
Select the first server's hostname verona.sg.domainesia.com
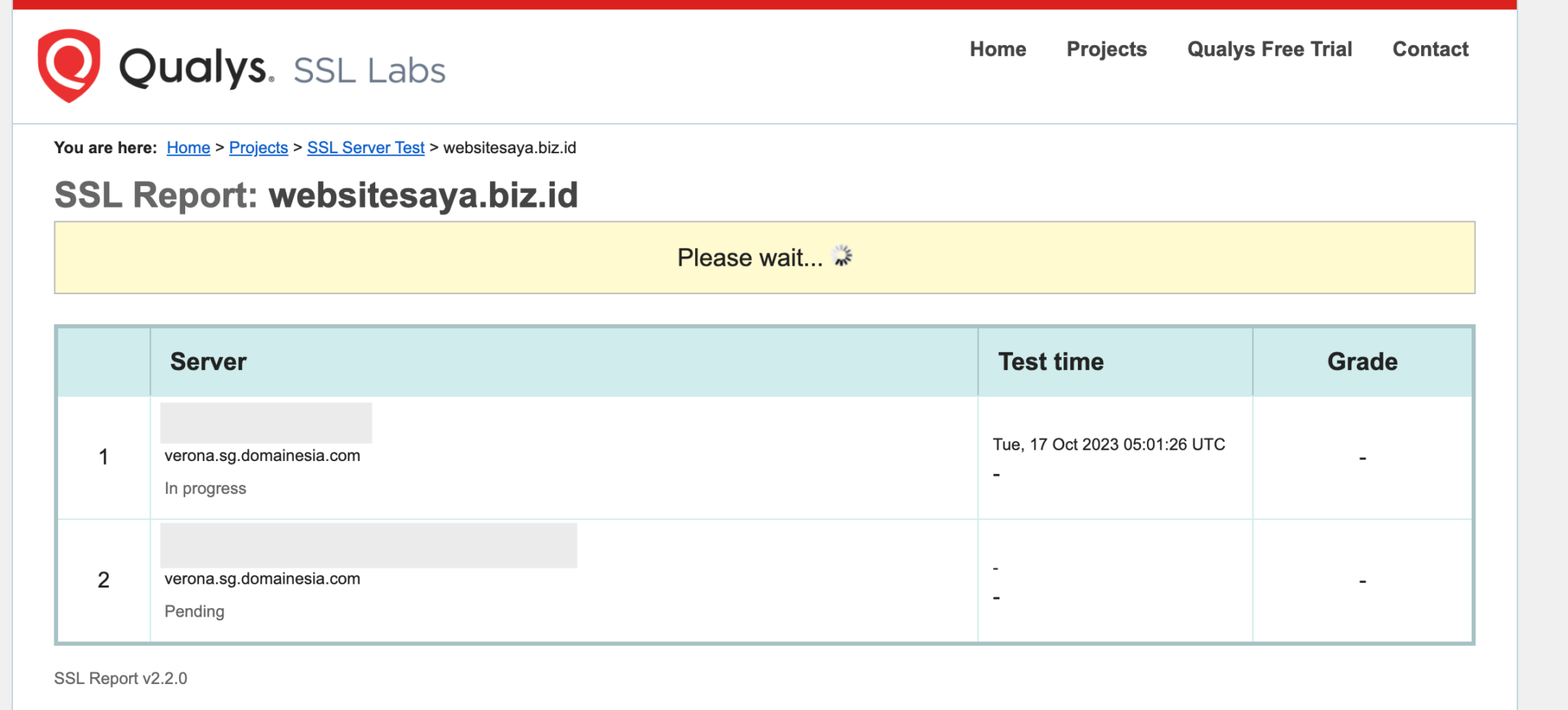pos(262,456)
